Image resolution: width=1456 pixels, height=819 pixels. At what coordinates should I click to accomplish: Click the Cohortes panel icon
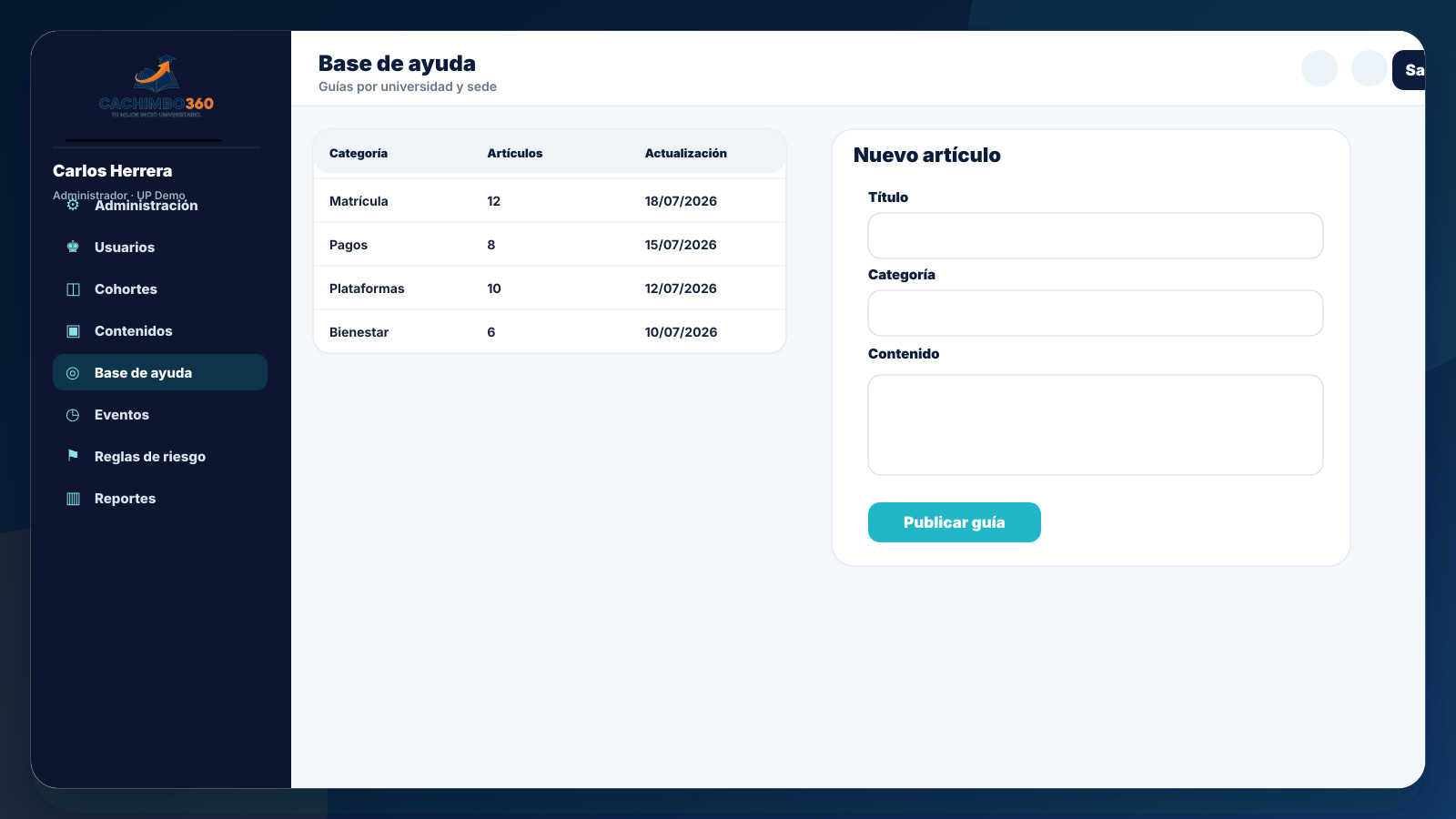tap(73, 289)
